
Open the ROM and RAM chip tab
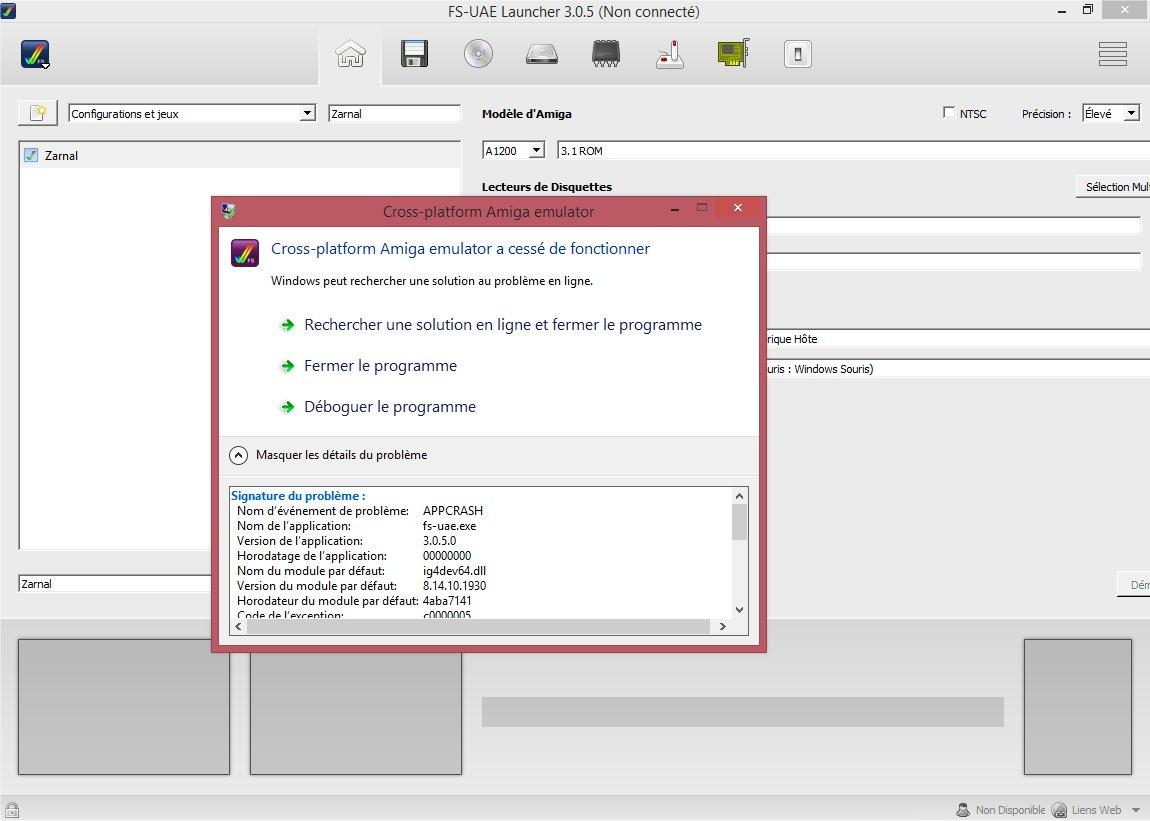point(606,54)
